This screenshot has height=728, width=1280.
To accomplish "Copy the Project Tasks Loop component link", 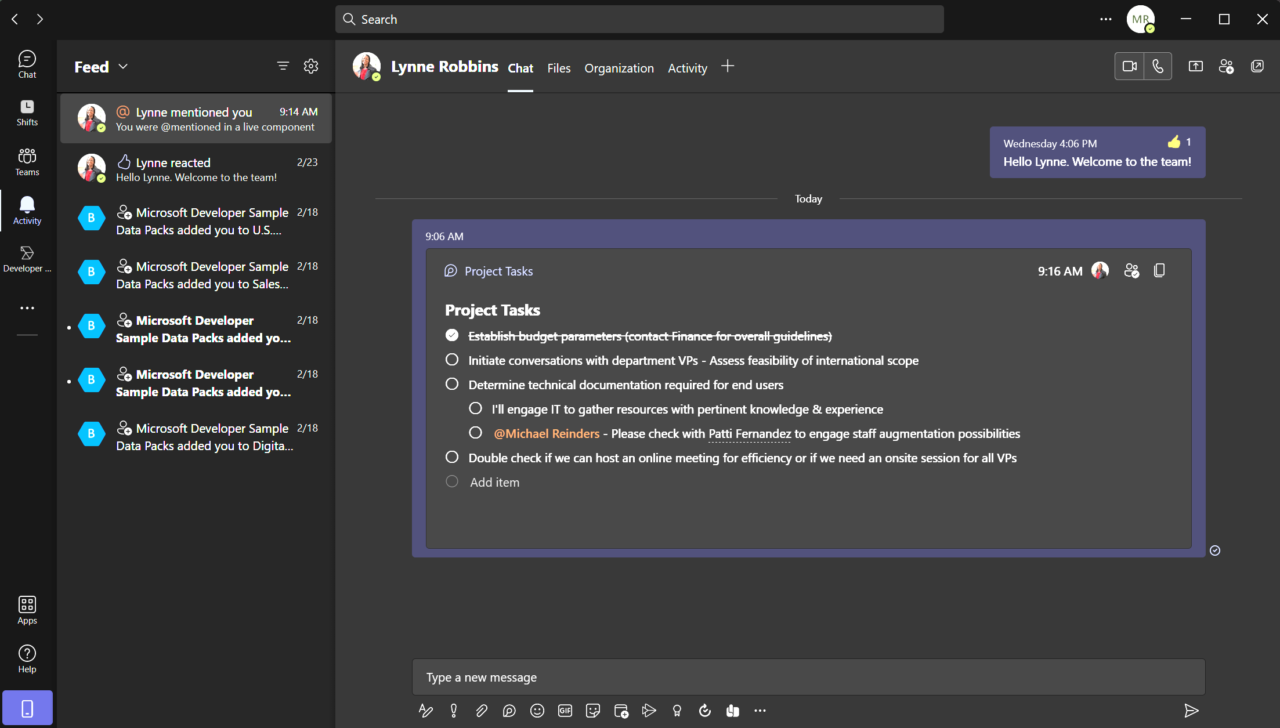I will pyautogui.click(x=1159, y=270).
